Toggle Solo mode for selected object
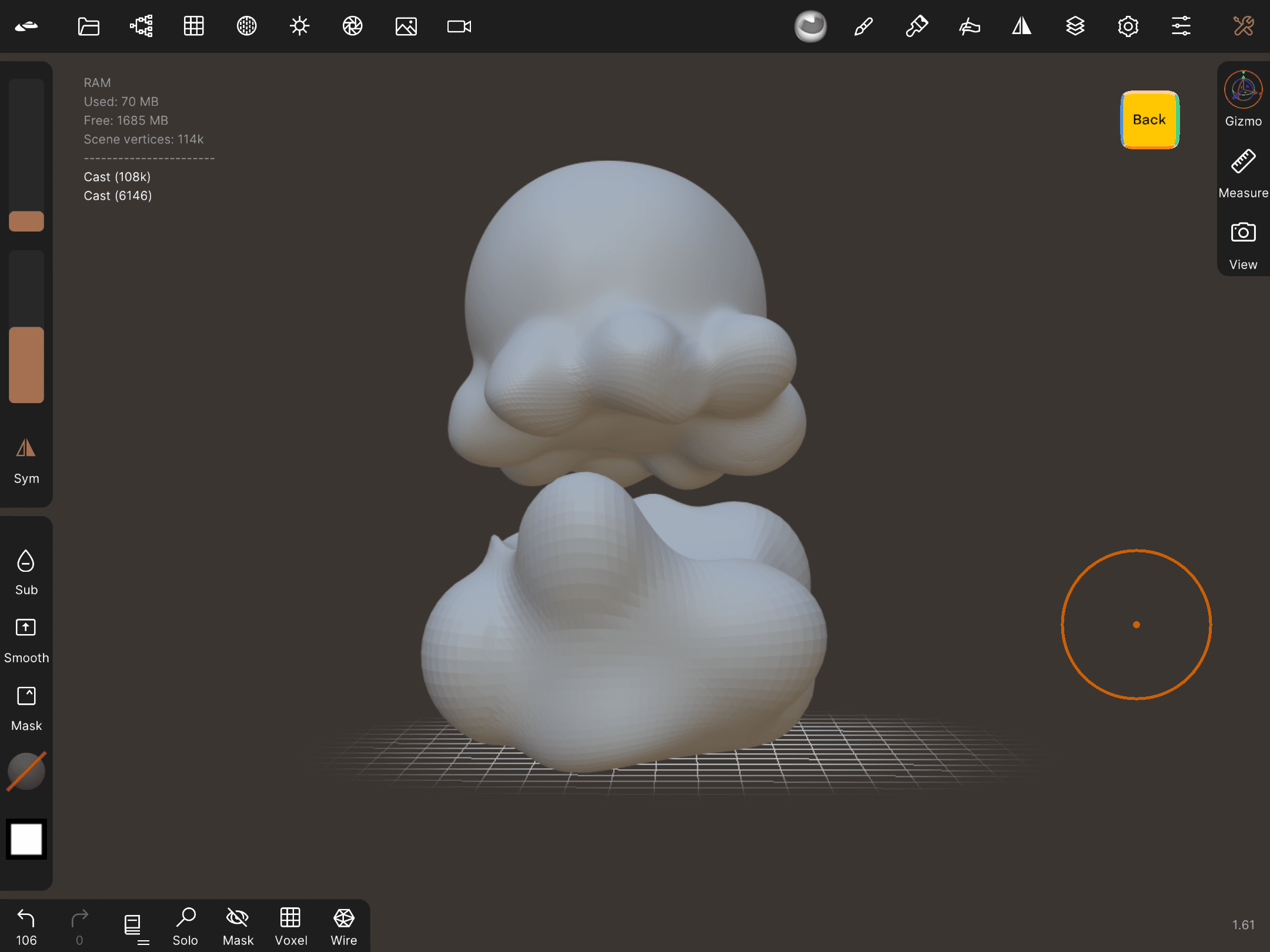Image resolution: width=1270 pixels, height=952 pixels. tap(185, 927)
